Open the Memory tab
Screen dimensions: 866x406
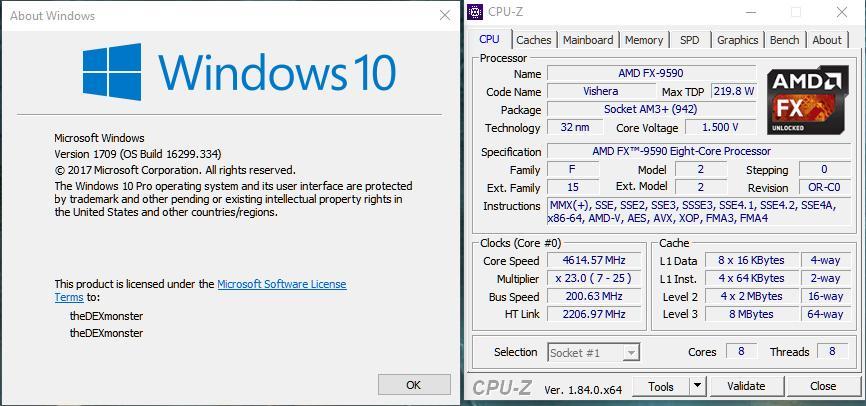point(643,40)
